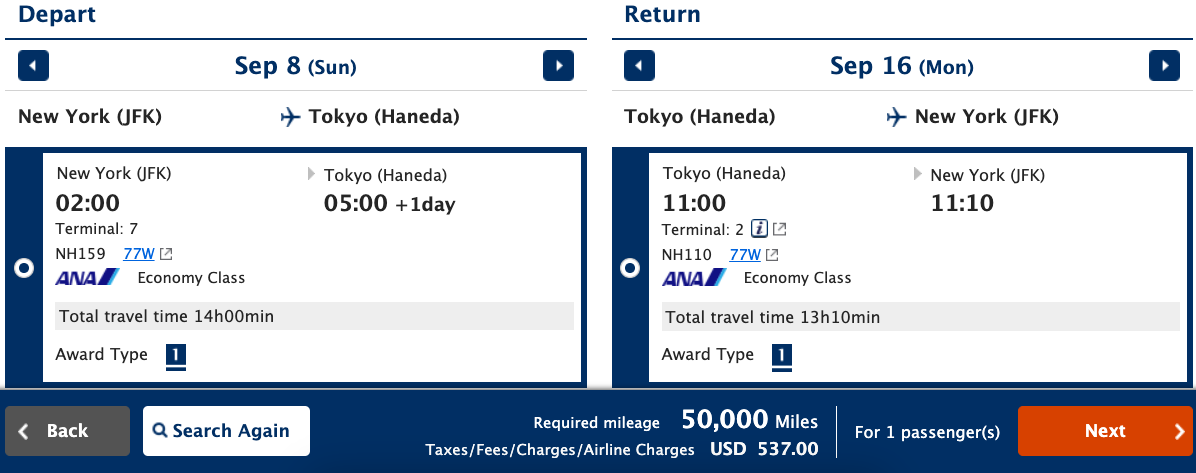Viewport: 1196px width, 473px height.
Task: Open 77W aircraft link for flight NH159
Action: pyautogui.click(x=139, y=254)
